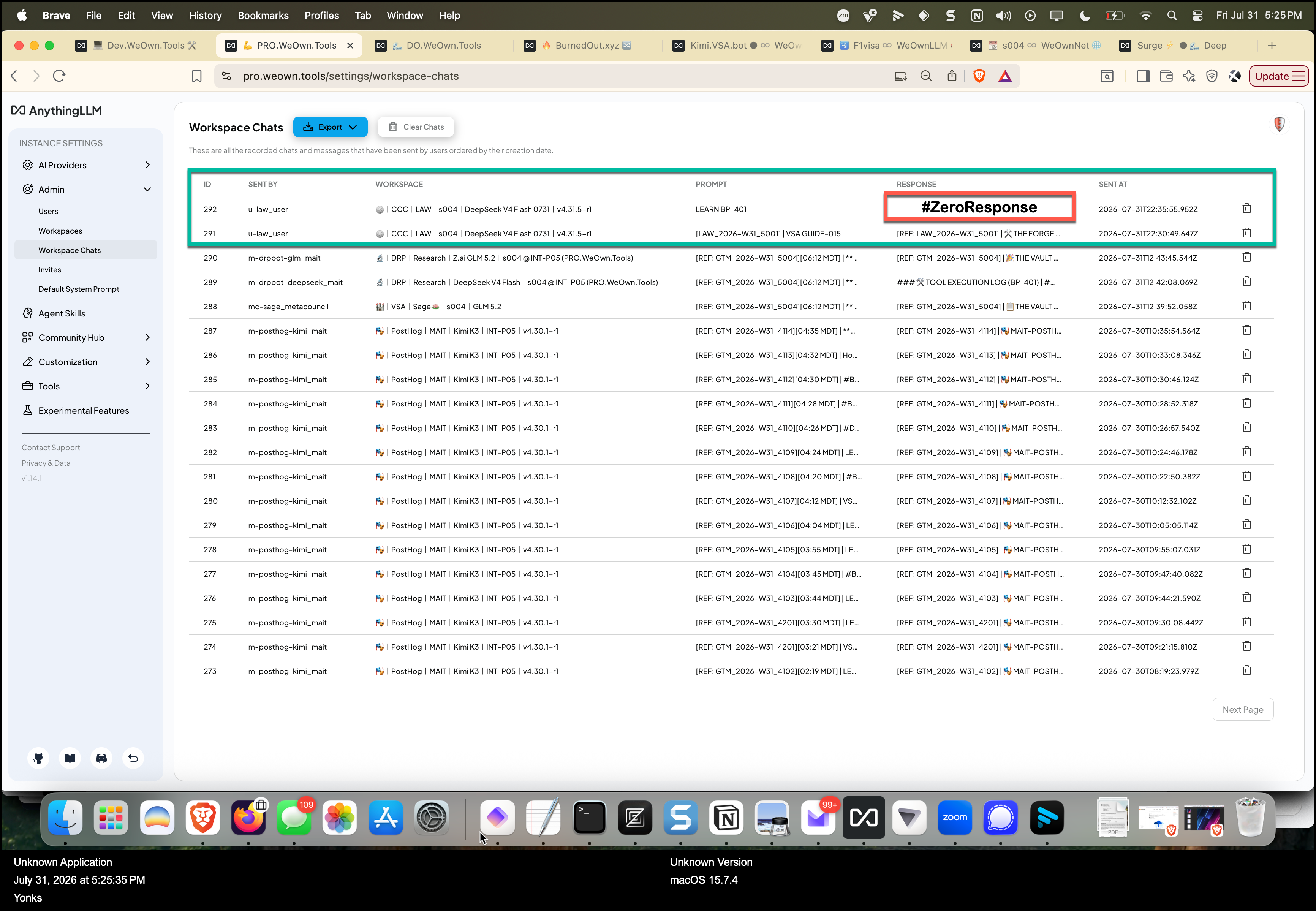Image resolution: width=1316 pixels, height=911 pixels.
Task: Delete chat row with ID 288
Action: (1247, 306)
